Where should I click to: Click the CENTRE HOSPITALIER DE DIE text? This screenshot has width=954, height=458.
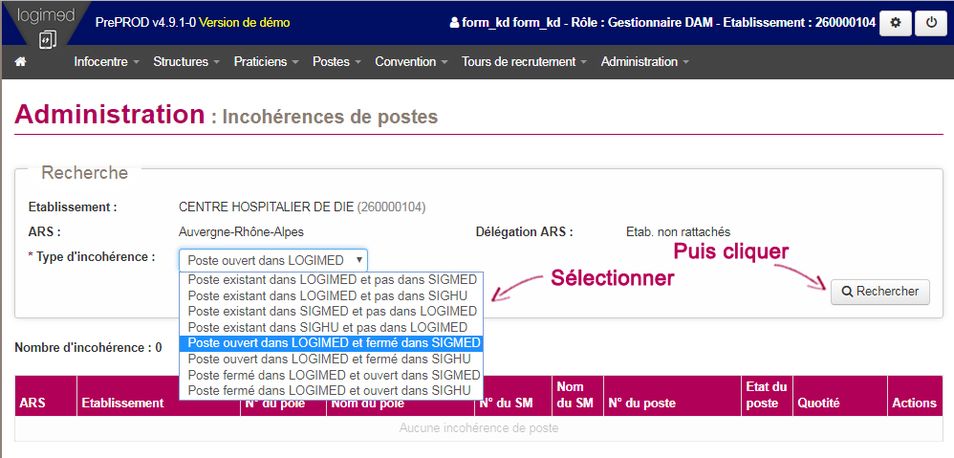266,207
